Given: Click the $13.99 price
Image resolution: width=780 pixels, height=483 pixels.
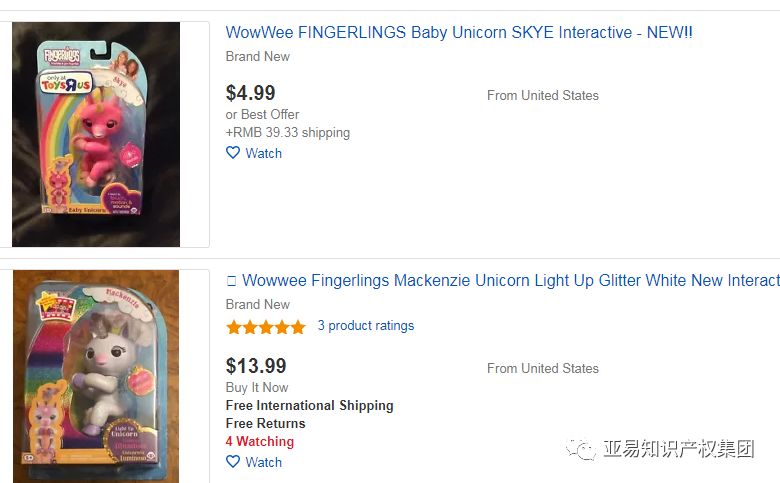Looking at the screenshot, I should click(x=256, y=366).
